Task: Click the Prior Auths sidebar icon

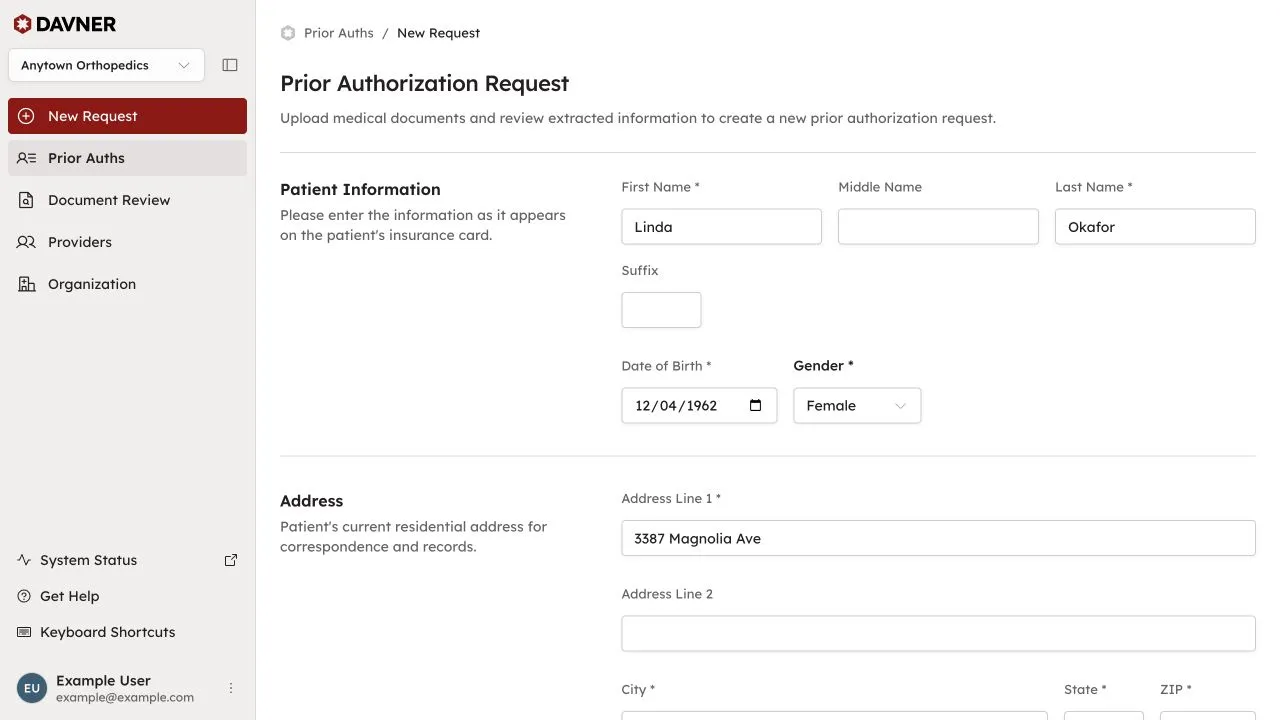Action: pos(27,158)
